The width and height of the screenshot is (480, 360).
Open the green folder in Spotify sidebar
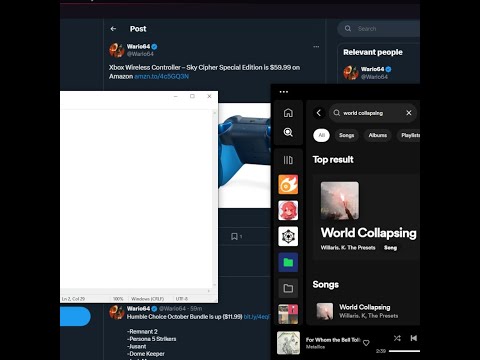click(x=288, y=262)
